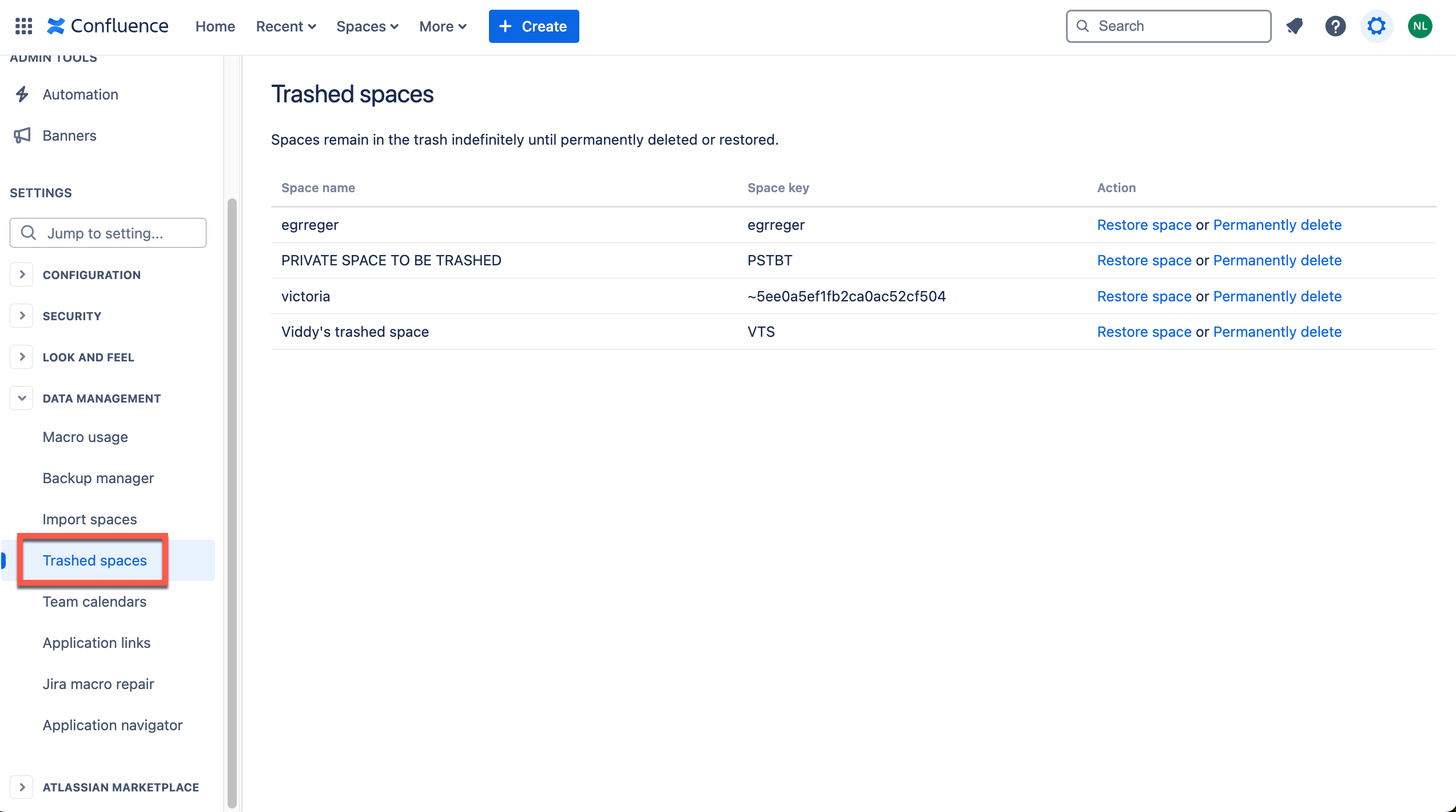The image size is (1456, 812).
Task: Select Team calendars in sidebar
Action: point(95,602)
